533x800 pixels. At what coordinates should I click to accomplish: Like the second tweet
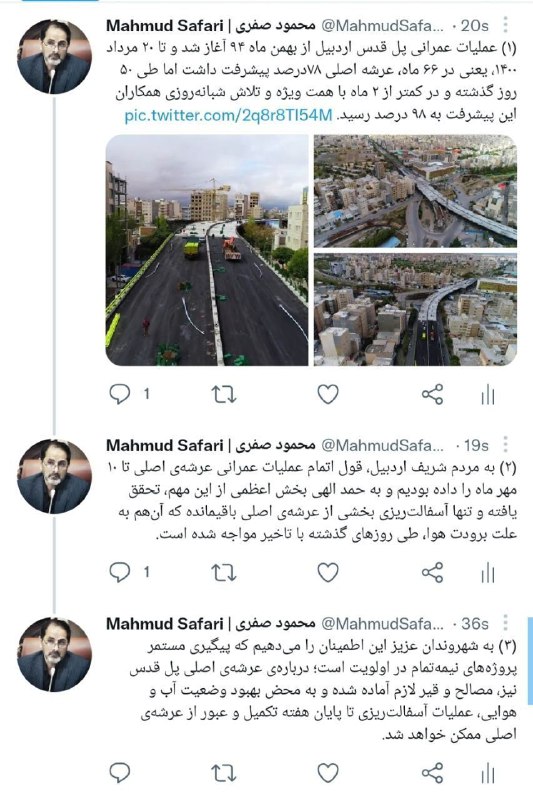point(328,572)
